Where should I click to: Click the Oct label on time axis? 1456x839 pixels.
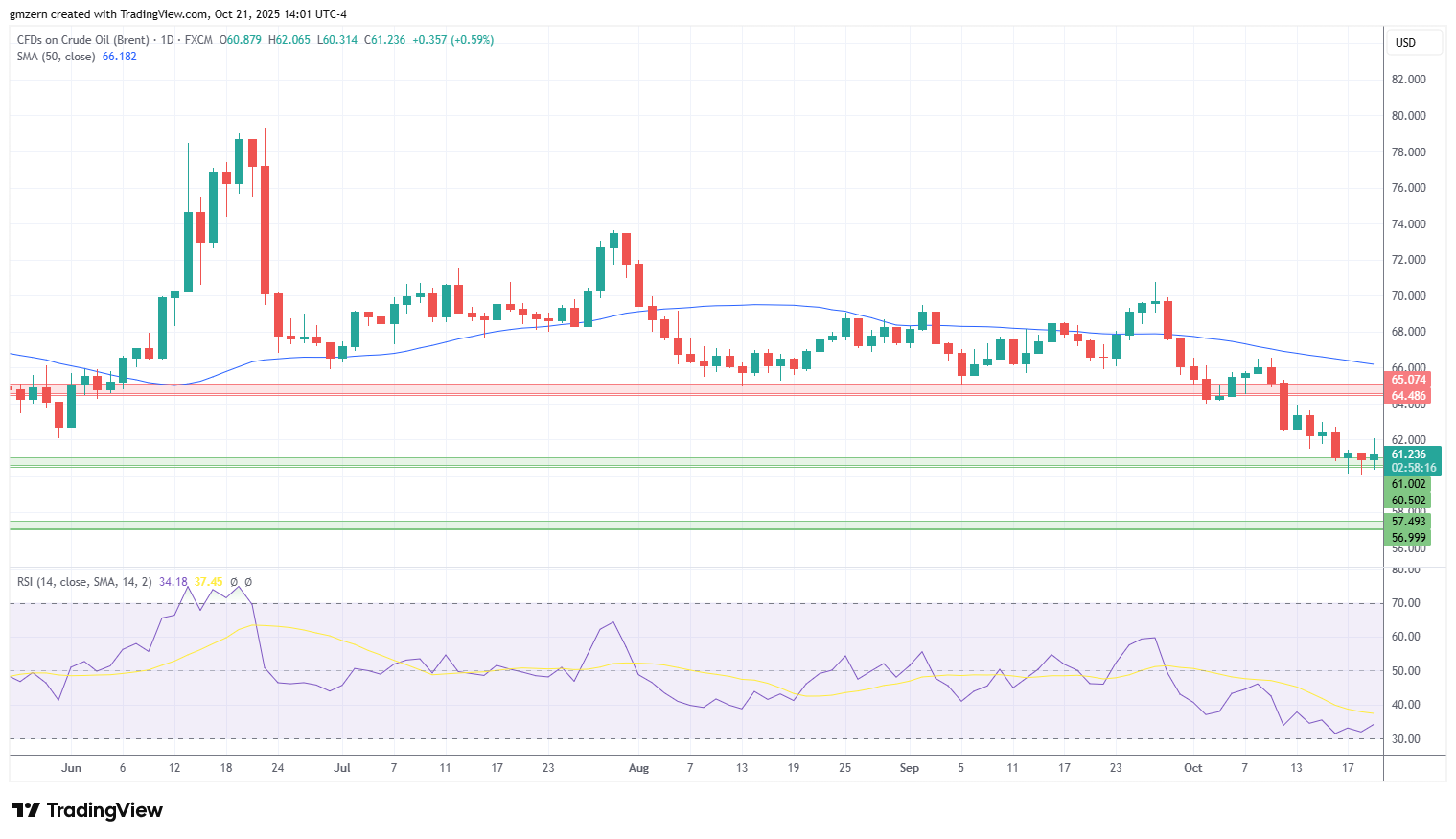pos(1192,768)
